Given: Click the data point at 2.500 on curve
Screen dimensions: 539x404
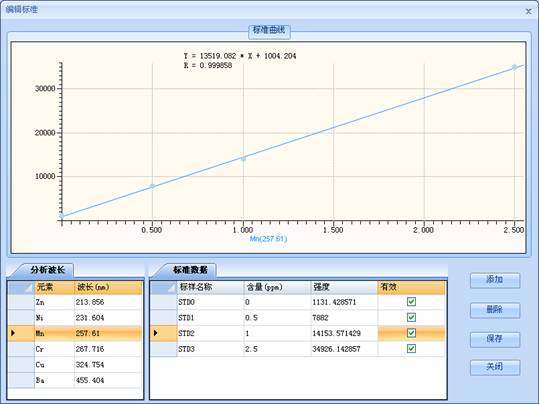Looking at the screenshot, I should click(514, 67).
